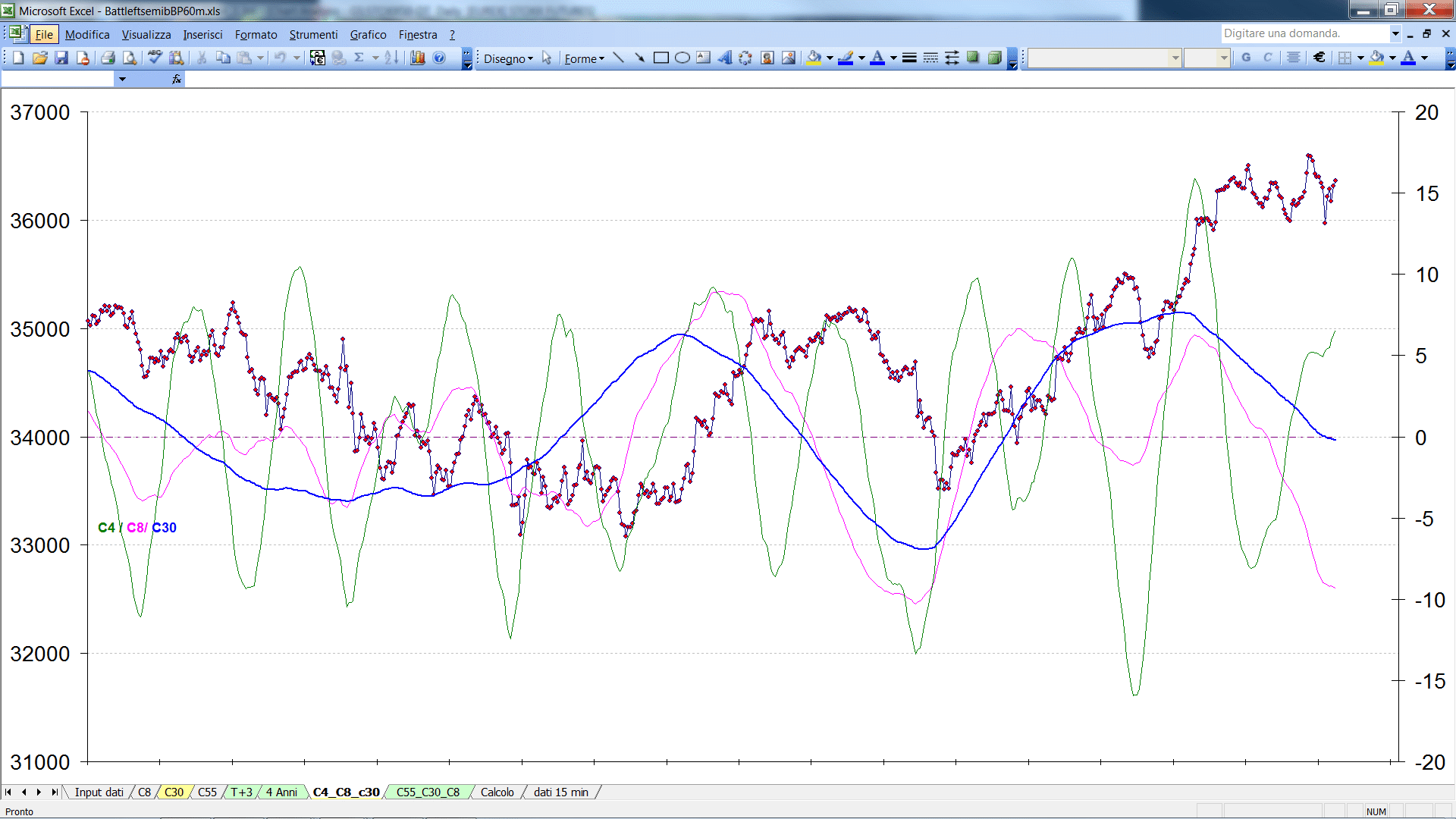This screenshot has height=819, width=1456.
Task: Open the Font name combo box
Action: [x=1104, y=58]
